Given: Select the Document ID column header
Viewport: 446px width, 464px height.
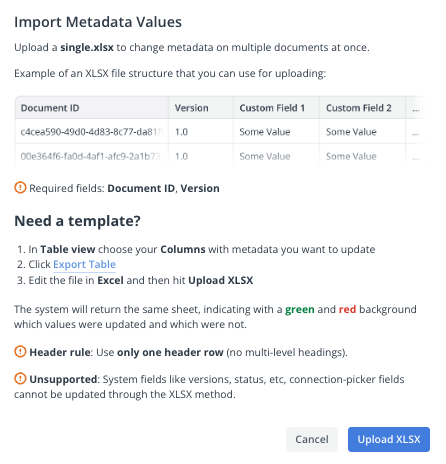Looking at the screenshot, I should tap(92, 108).
